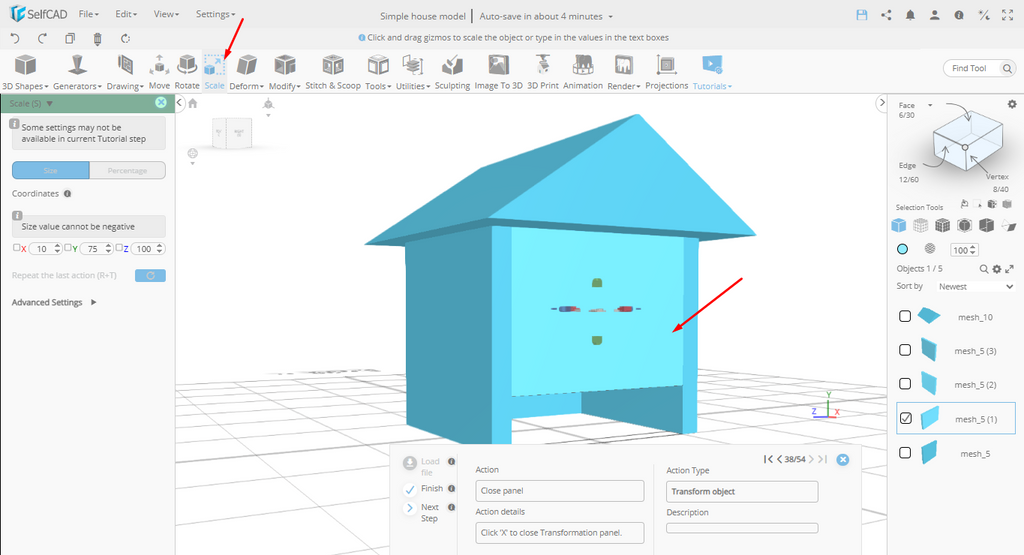Image resolution: width=1024 pixels, height=555 pixels.
Task: Open the File menu
Action: pyautogui.click(x=88, y=15)
